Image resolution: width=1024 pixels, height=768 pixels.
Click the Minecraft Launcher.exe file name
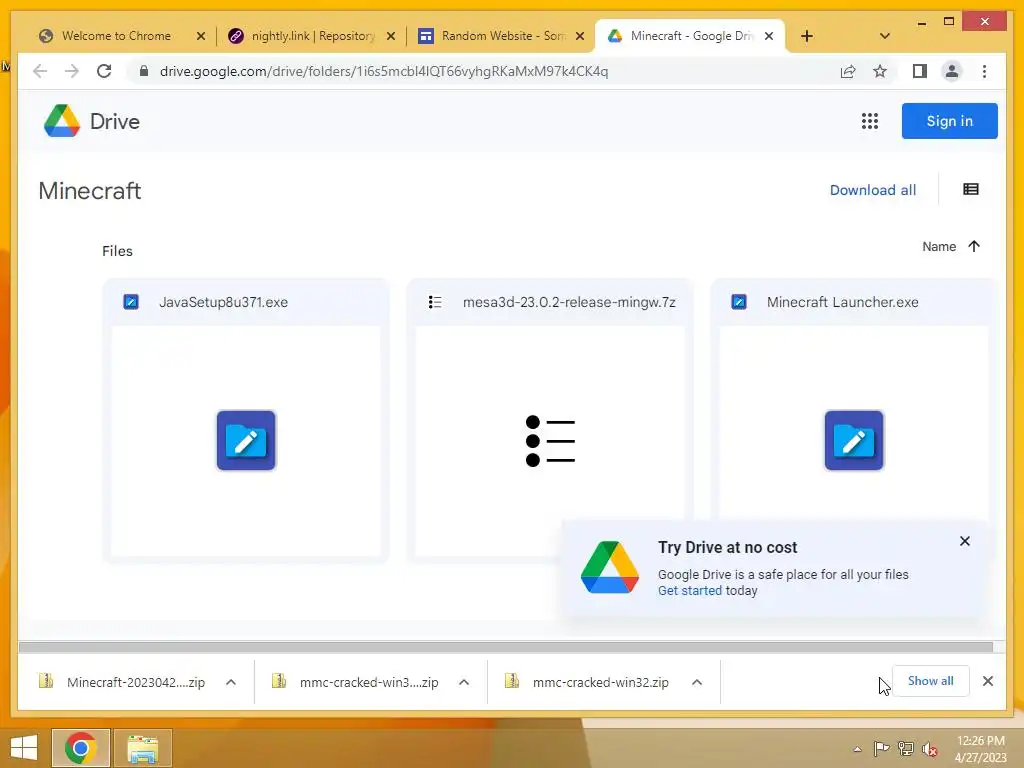click(x=842, y=302)
